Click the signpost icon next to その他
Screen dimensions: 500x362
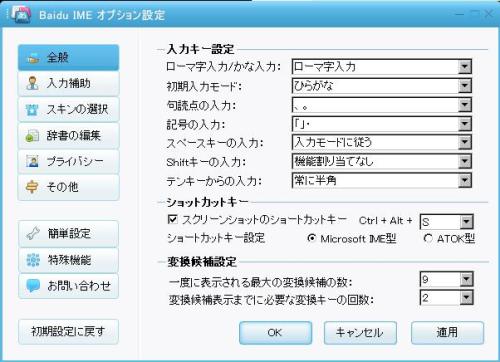point(32,187)
